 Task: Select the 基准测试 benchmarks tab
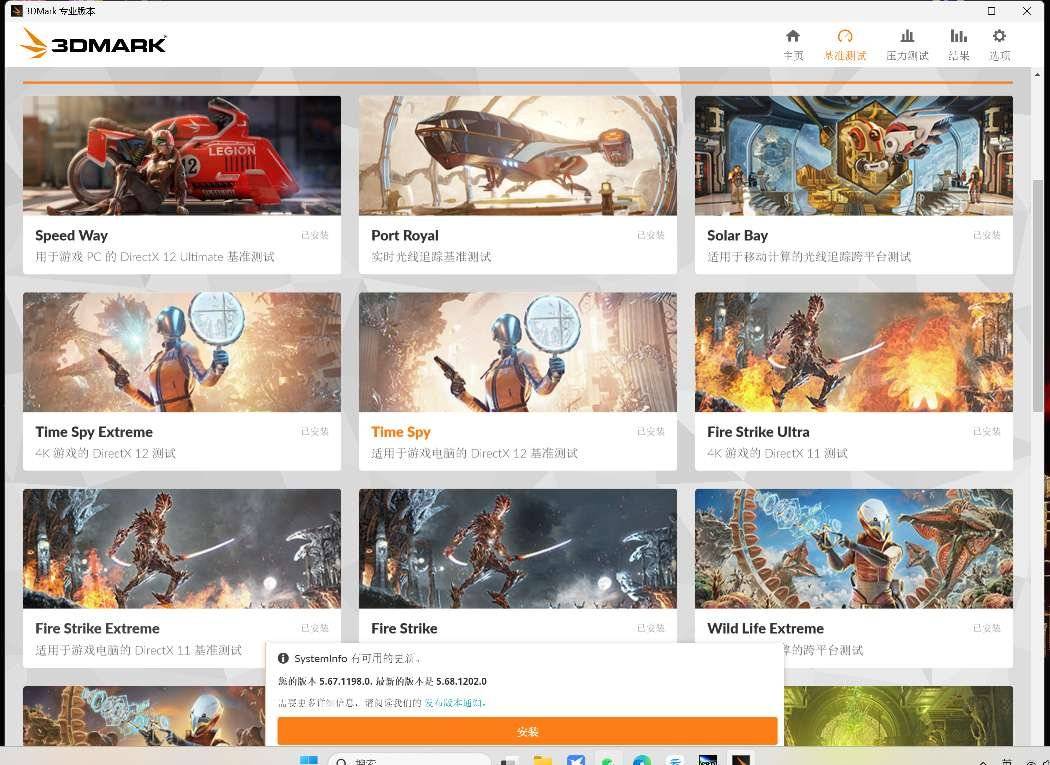click(x=844, y=45)
